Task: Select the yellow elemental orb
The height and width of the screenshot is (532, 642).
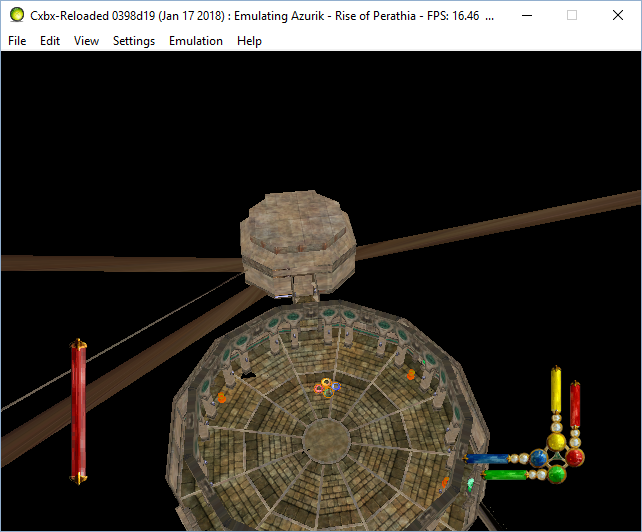Action: tap(556, 441)
